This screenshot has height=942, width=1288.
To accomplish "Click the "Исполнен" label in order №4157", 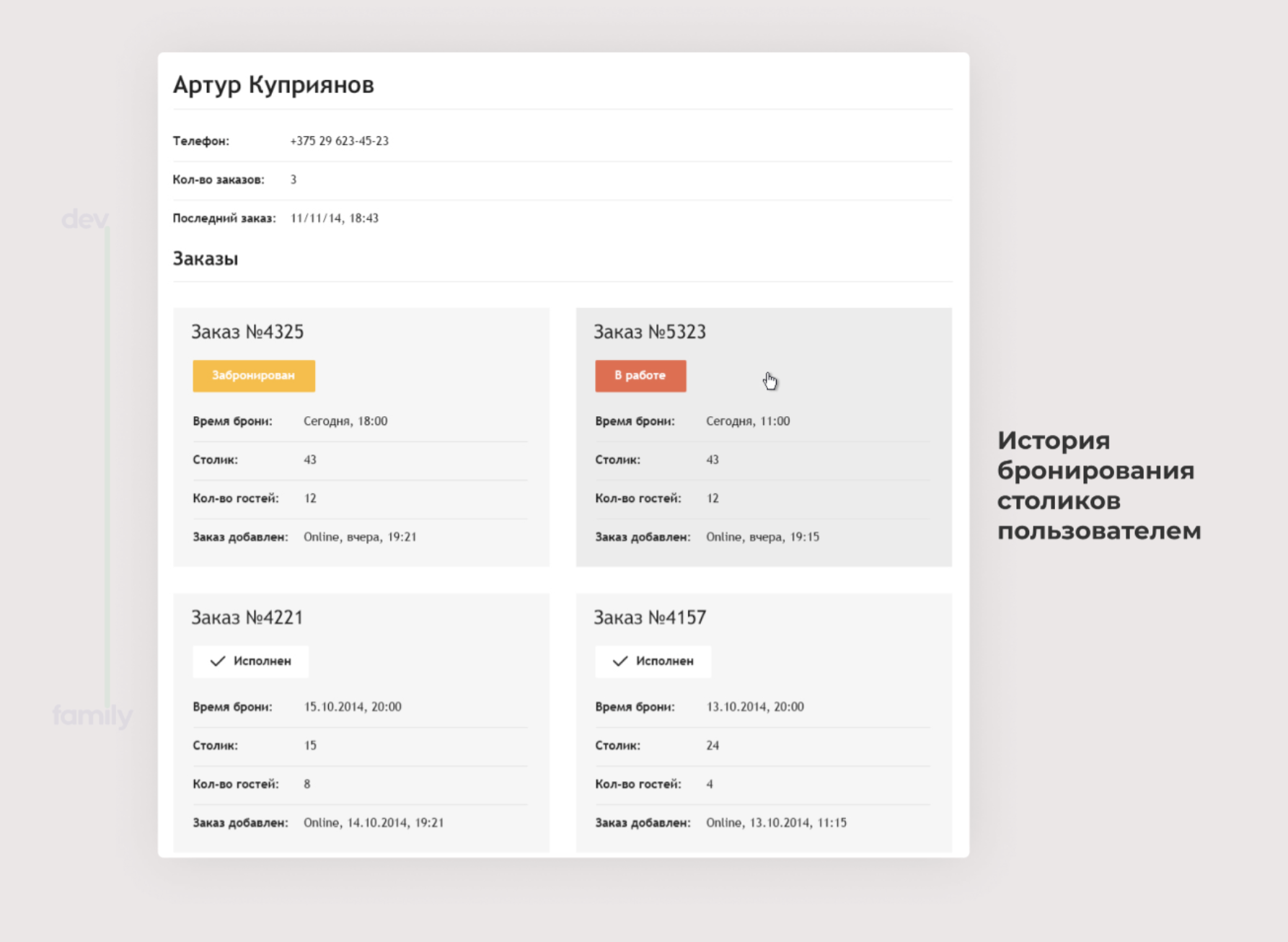I will [x=664, y=661].
